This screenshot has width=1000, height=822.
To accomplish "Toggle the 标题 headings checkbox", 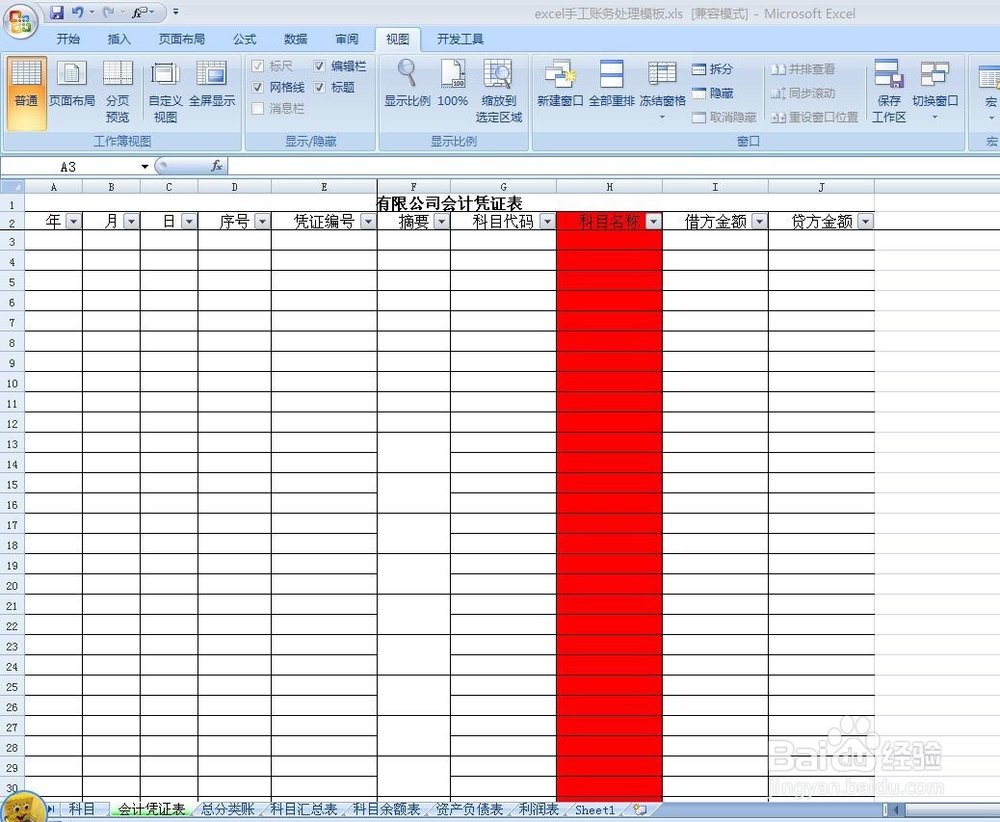I will (320, 87).
